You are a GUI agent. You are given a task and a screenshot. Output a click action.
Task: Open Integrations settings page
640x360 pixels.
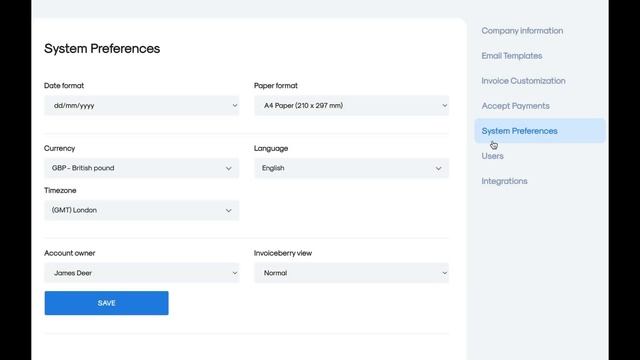[504, 181]
